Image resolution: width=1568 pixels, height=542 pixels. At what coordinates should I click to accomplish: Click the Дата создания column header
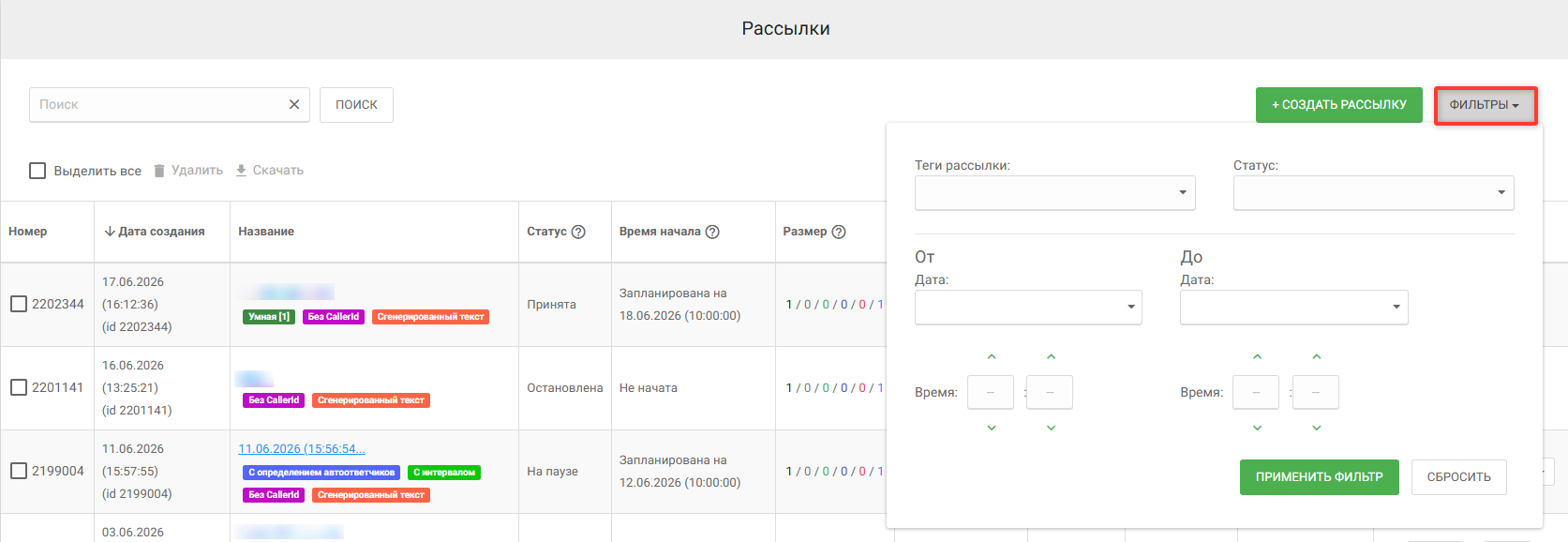click(161, 232)
